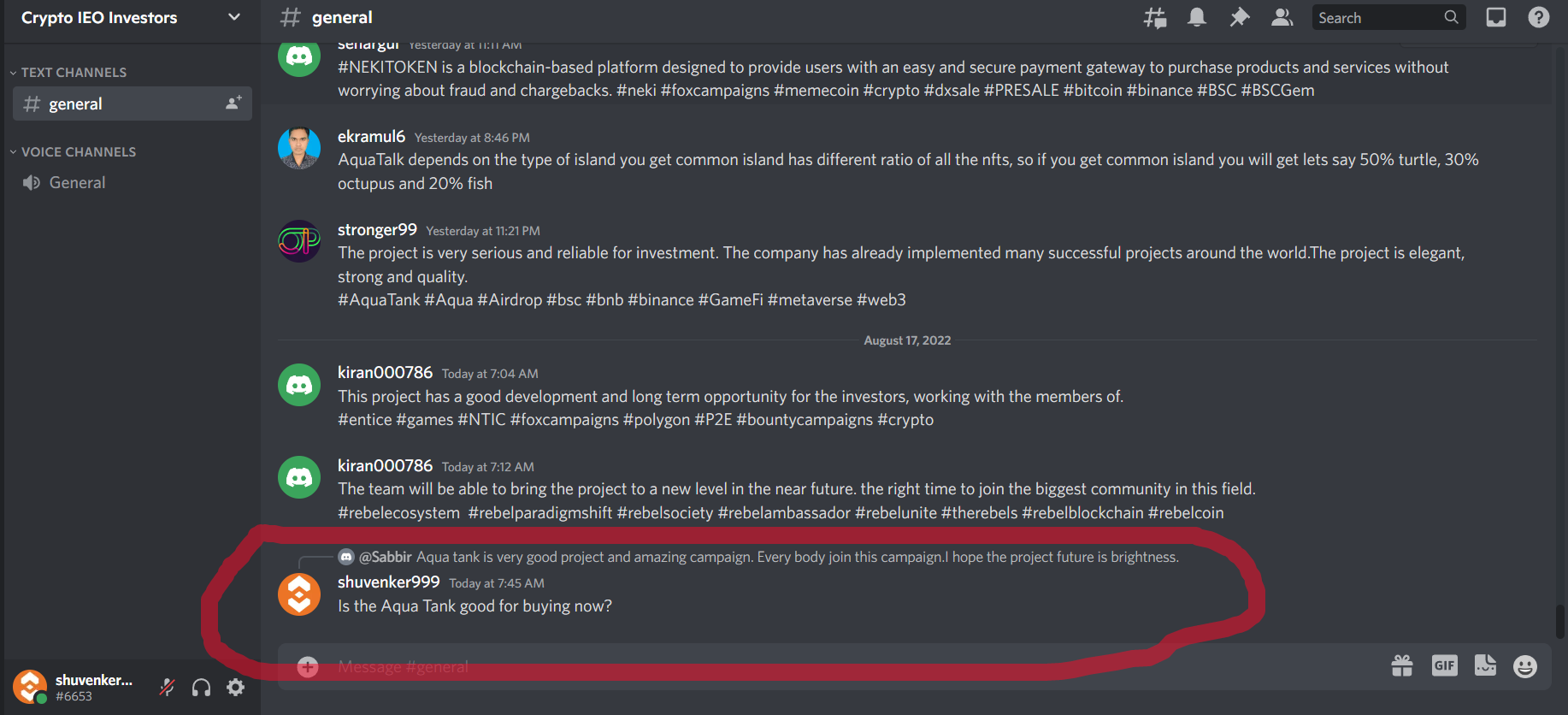Open the emoji picker
The width and height of the screenshot is (1568, 715).
click(1525, 666)
